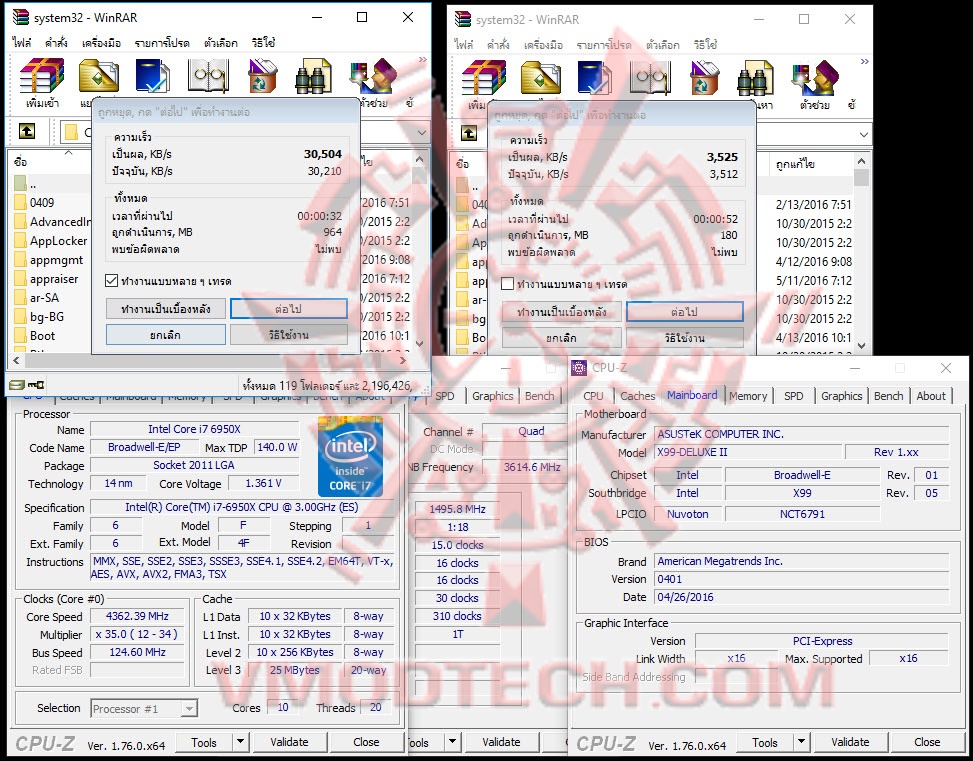The width and height of the screenshot is (973, 761).
Task: Open address path dropdown in right WinRAR
Action: coord(864,135)
